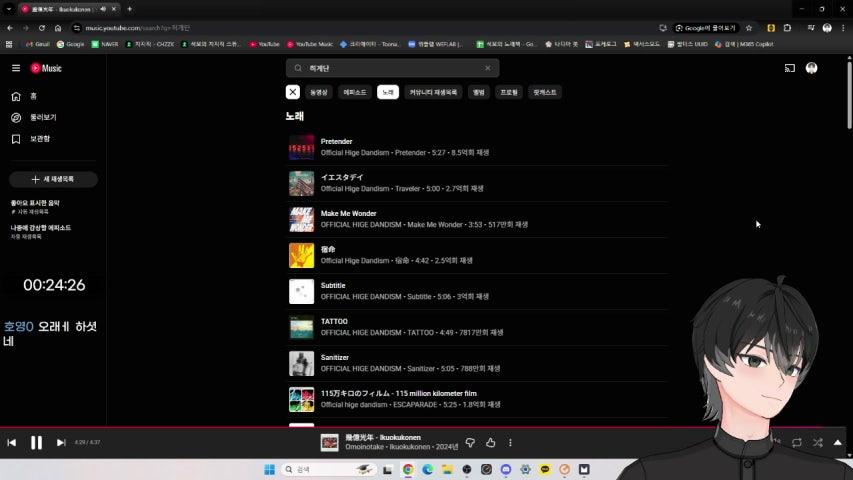Open the Windows Start menu
The image size is (853, 480).
pos(269,469)
